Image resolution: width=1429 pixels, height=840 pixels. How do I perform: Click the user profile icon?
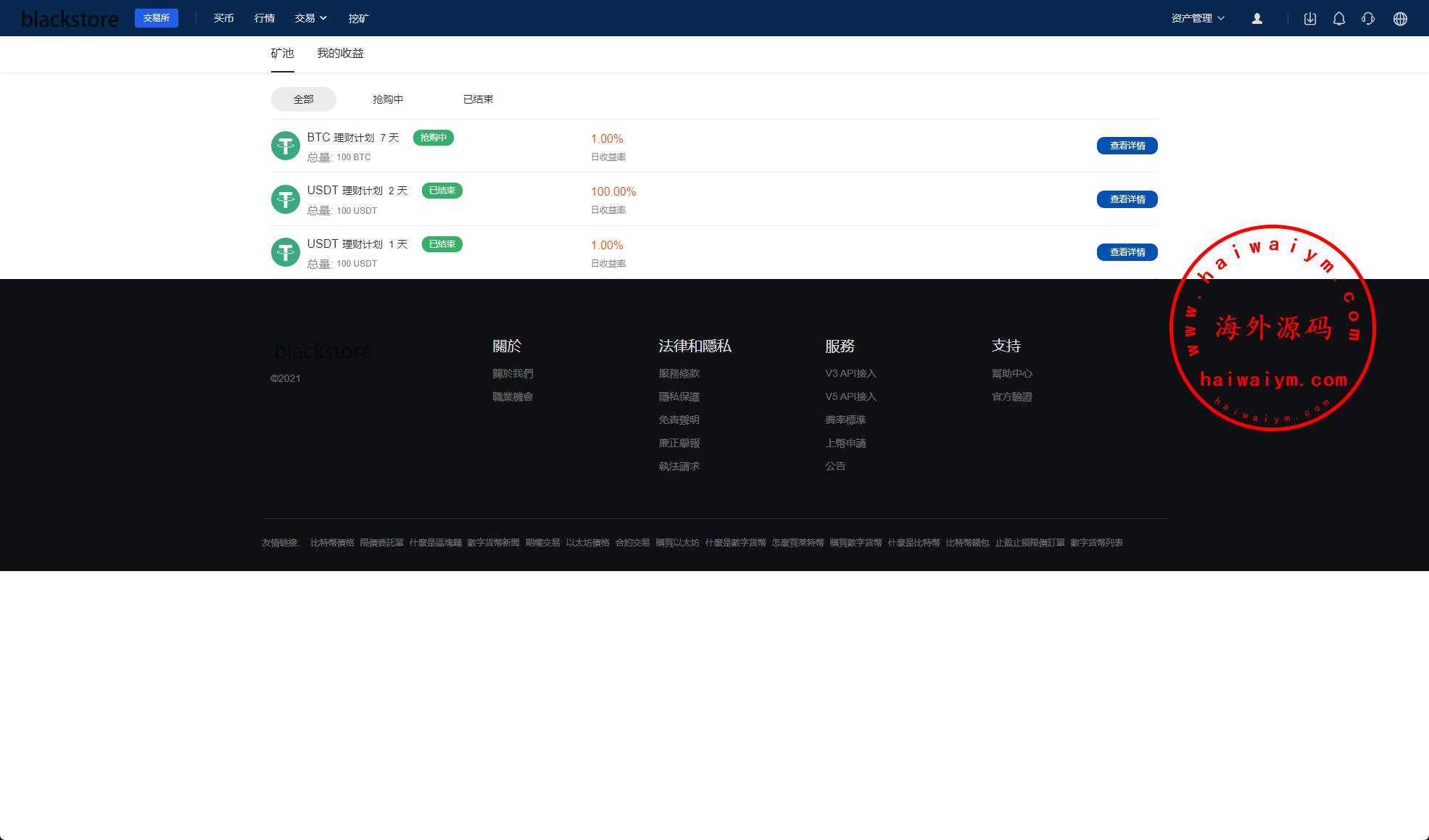[x=1257, y=19]
